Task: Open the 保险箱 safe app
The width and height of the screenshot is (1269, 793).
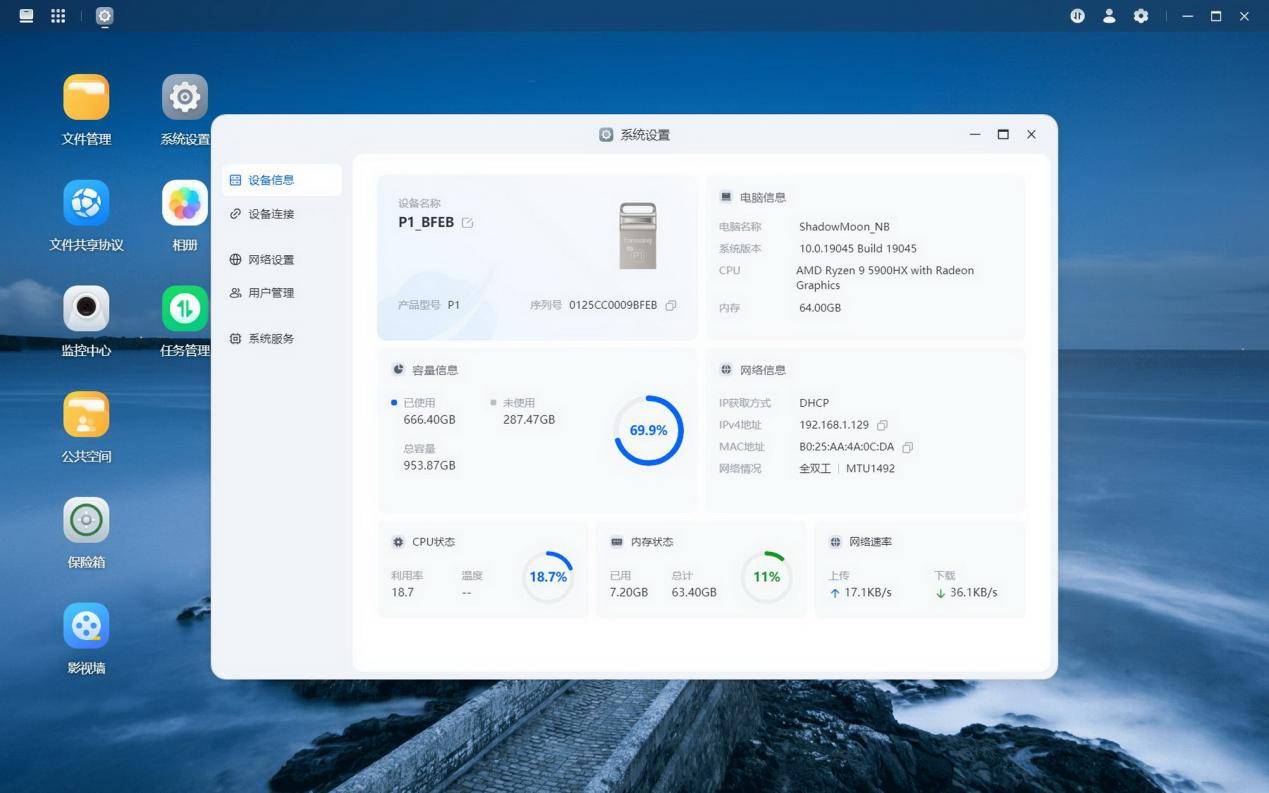Action: (x=86, y=520)
